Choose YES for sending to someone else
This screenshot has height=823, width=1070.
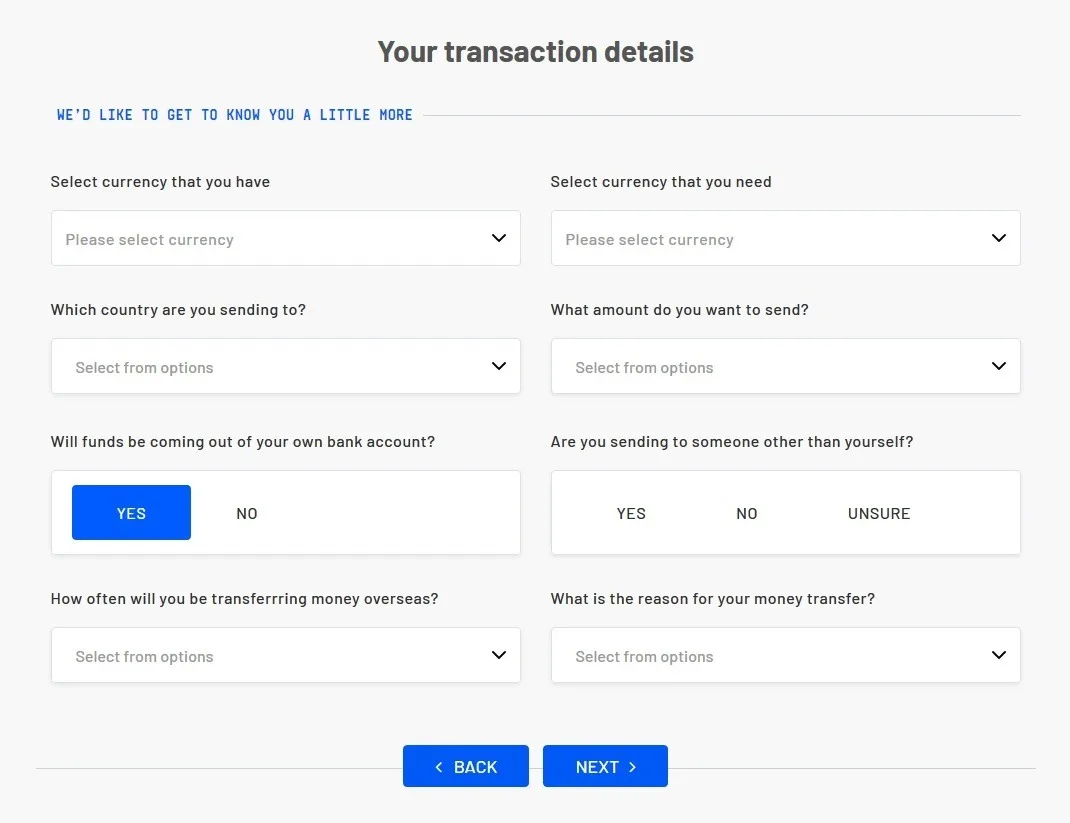pyautogui.click(x=631, y=513)
